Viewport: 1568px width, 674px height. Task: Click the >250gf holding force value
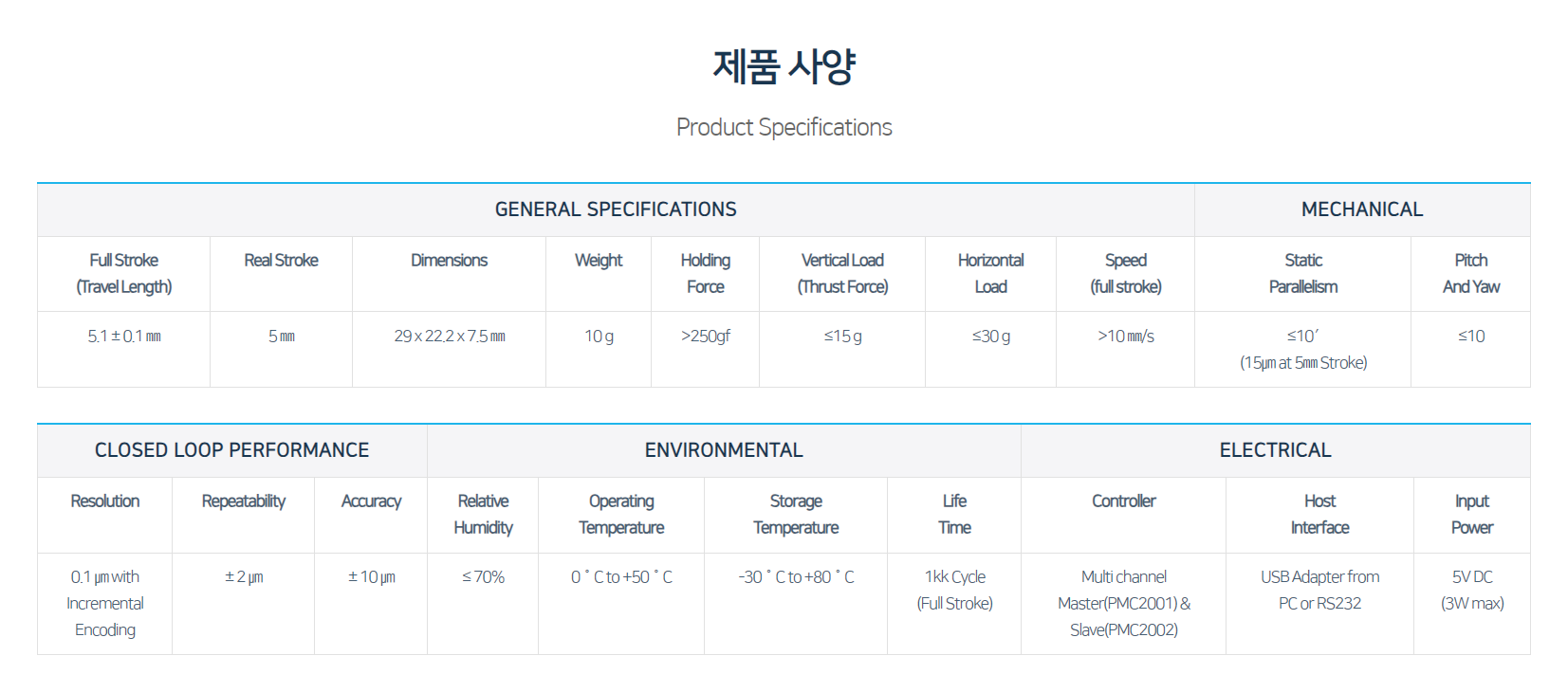[705, 337]
